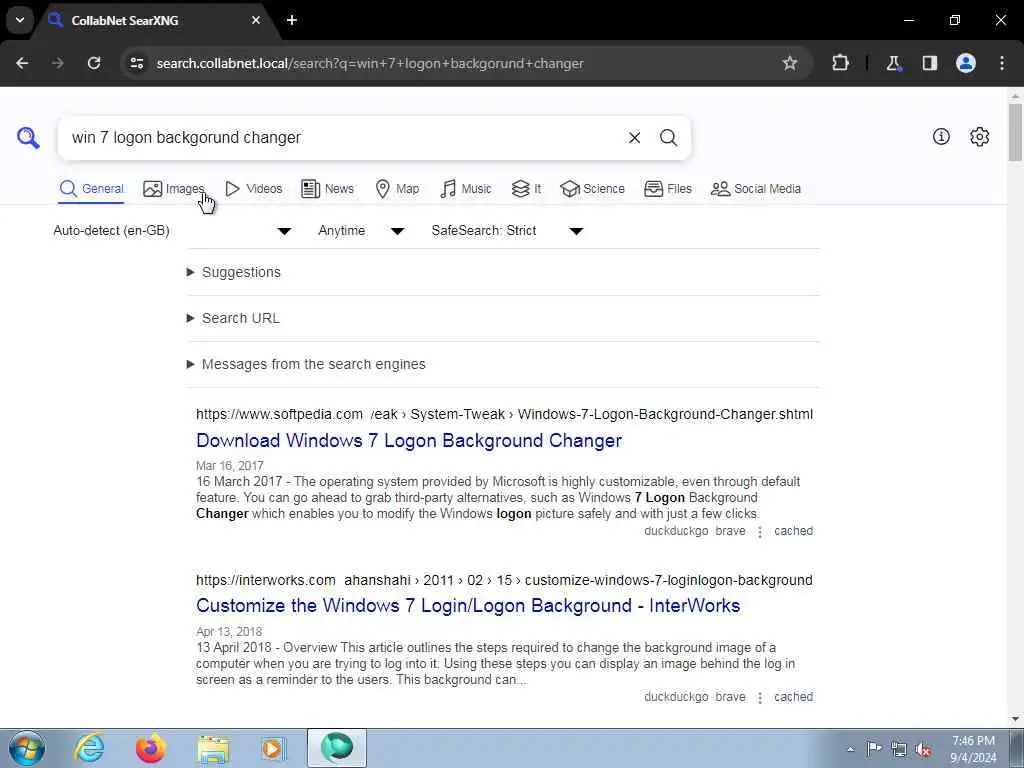Switch to the It tab
Viewport: 1024px width, 768px height.
coord(526,189)
